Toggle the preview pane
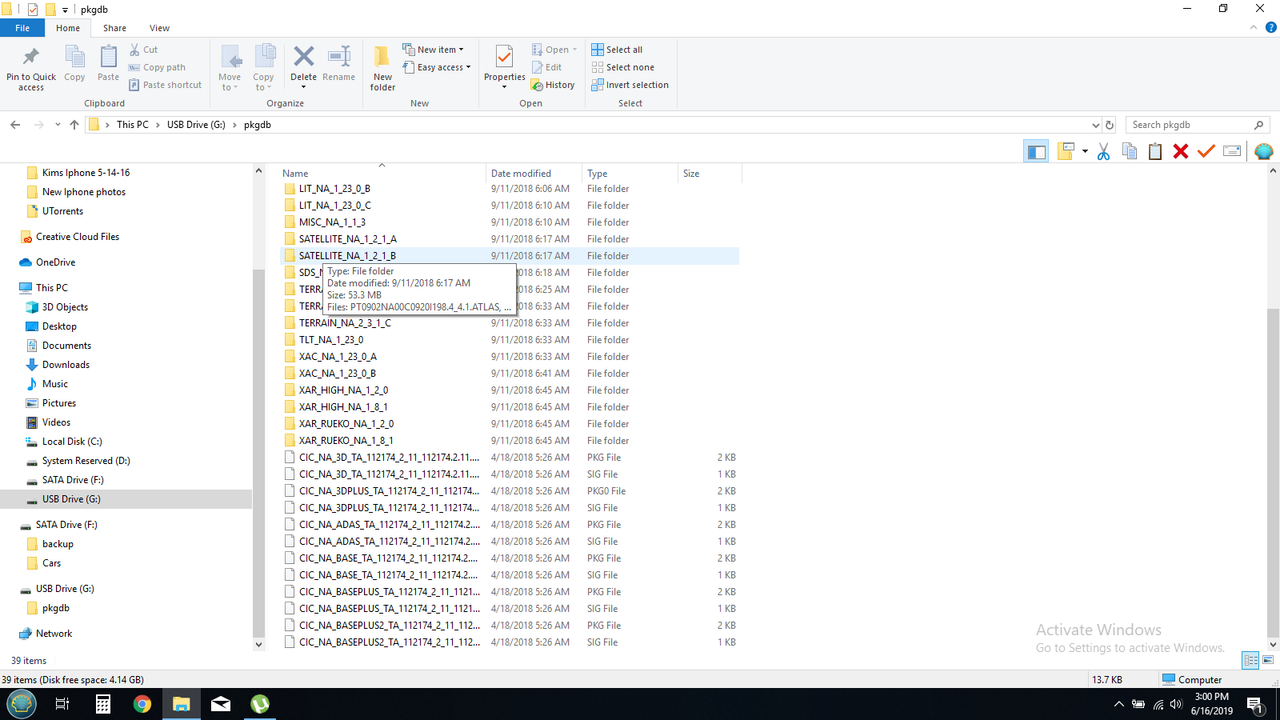Image resolution: width=1280 pixels, height=720 pixels. (1036, 150)
